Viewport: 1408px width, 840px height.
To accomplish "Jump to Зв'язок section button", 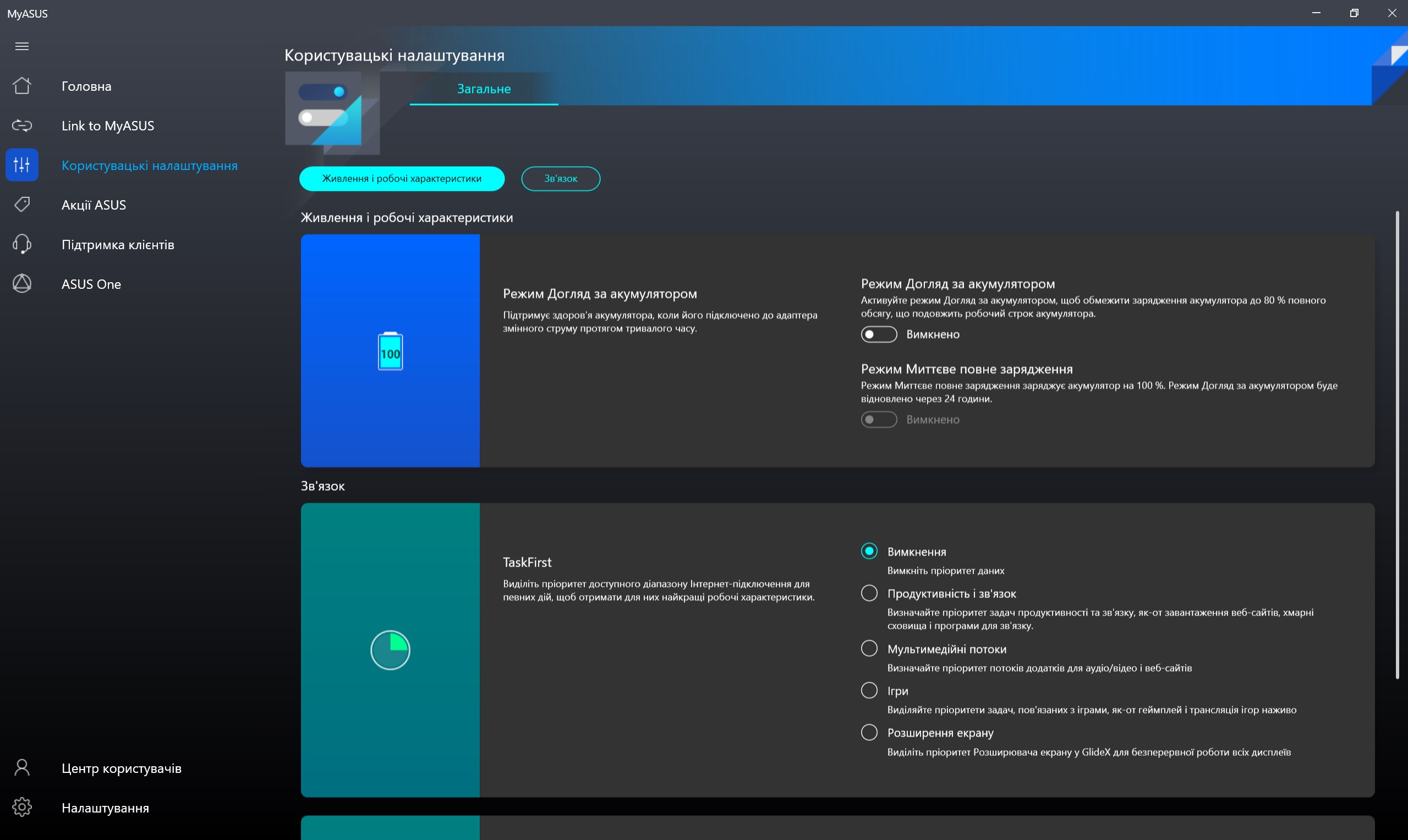I will tap(560, 179).
